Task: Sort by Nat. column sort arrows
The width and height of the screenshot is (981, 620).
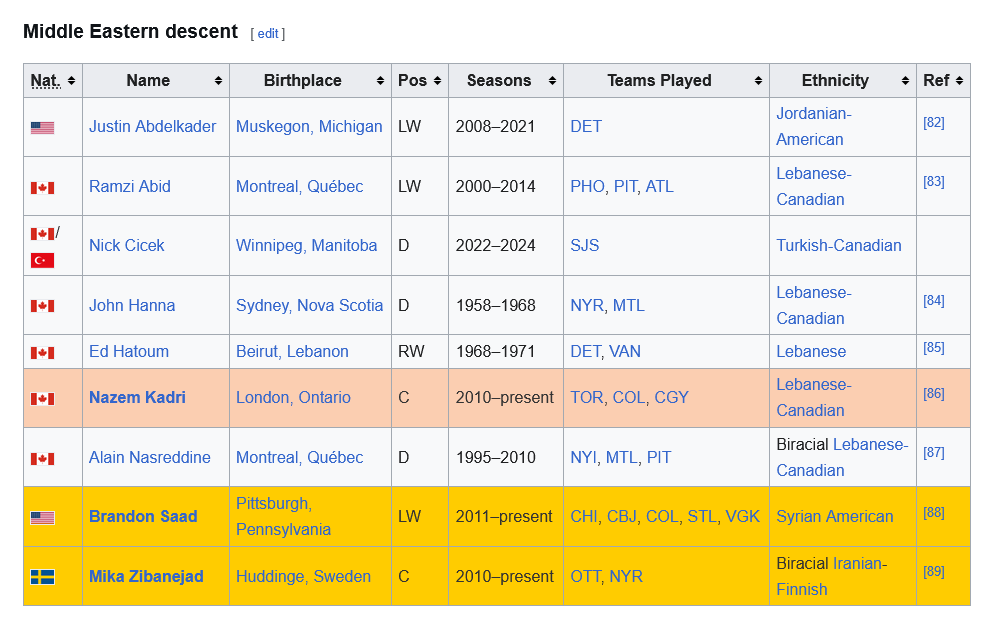Action: (71, 81)
